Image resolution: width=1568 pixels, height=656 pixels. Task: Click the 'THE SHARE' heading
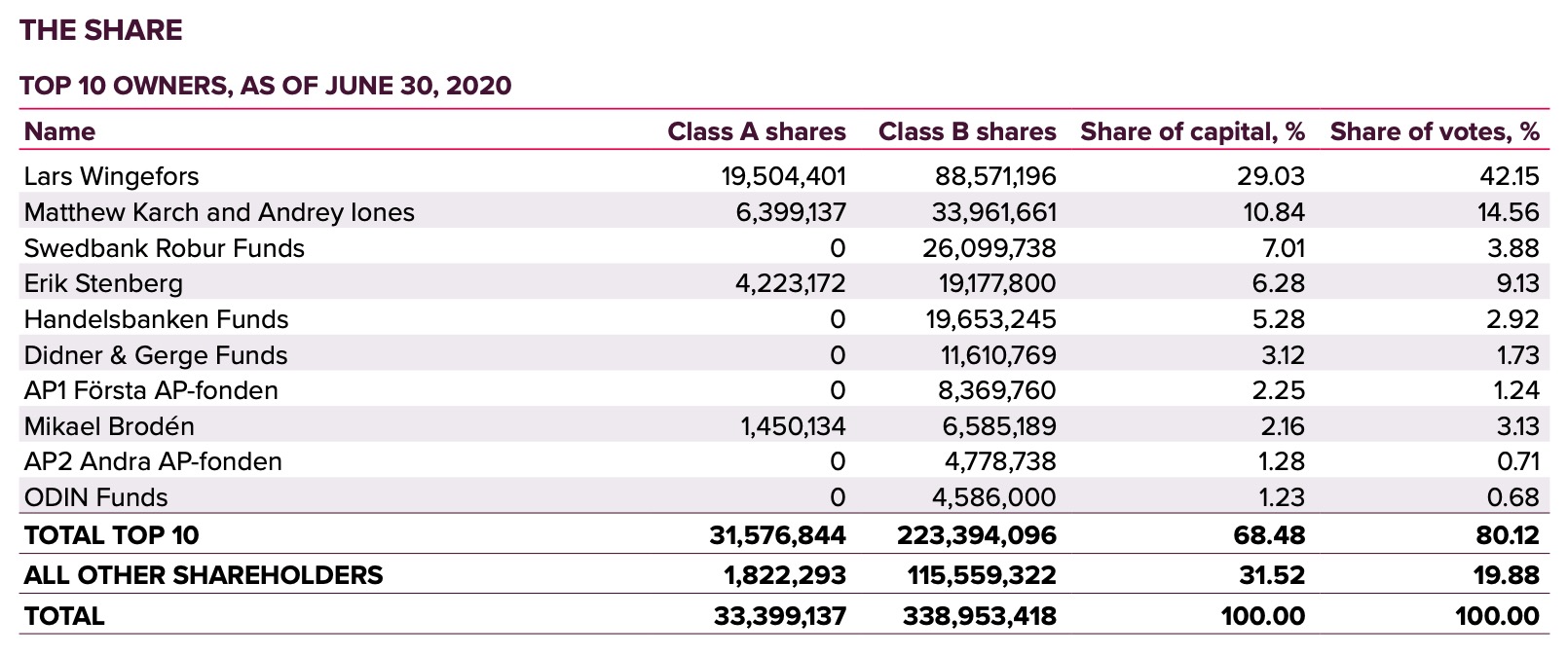(101, 30)
